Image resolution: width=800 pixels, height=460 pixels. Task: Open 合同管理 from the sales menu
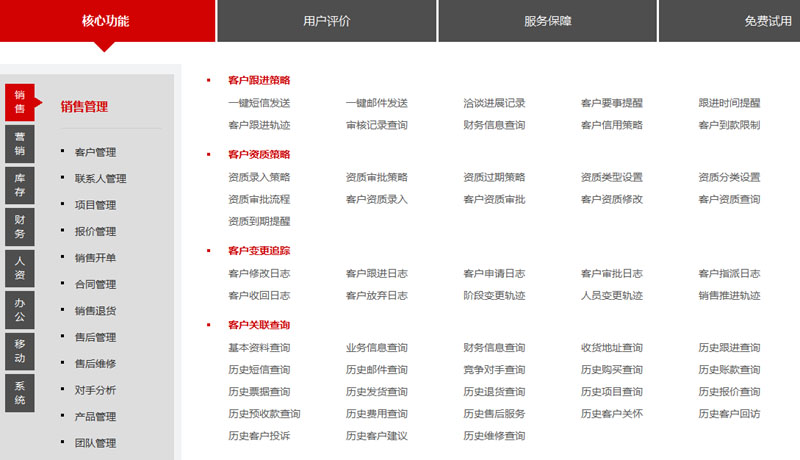[x=95, y=284]
